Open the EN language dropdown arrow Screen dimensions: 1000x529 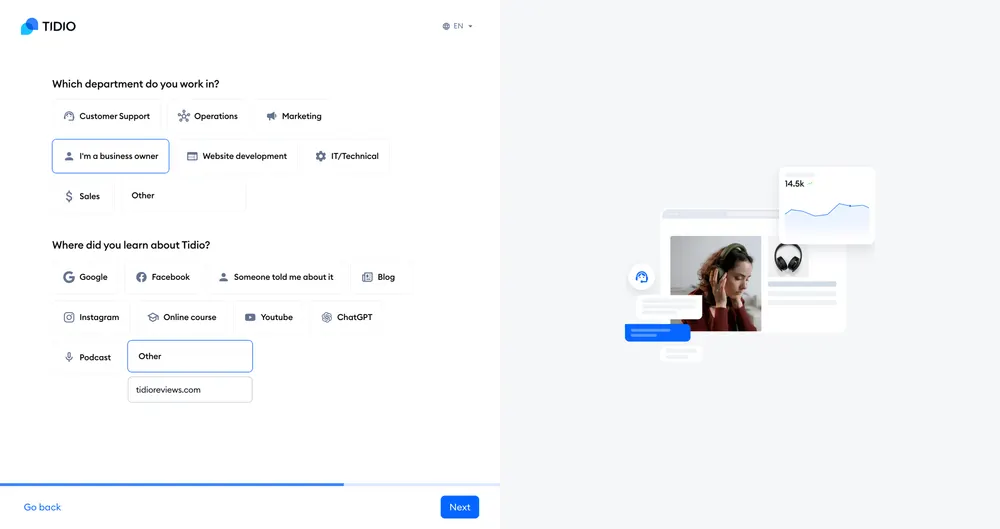(x=471, y=26)
